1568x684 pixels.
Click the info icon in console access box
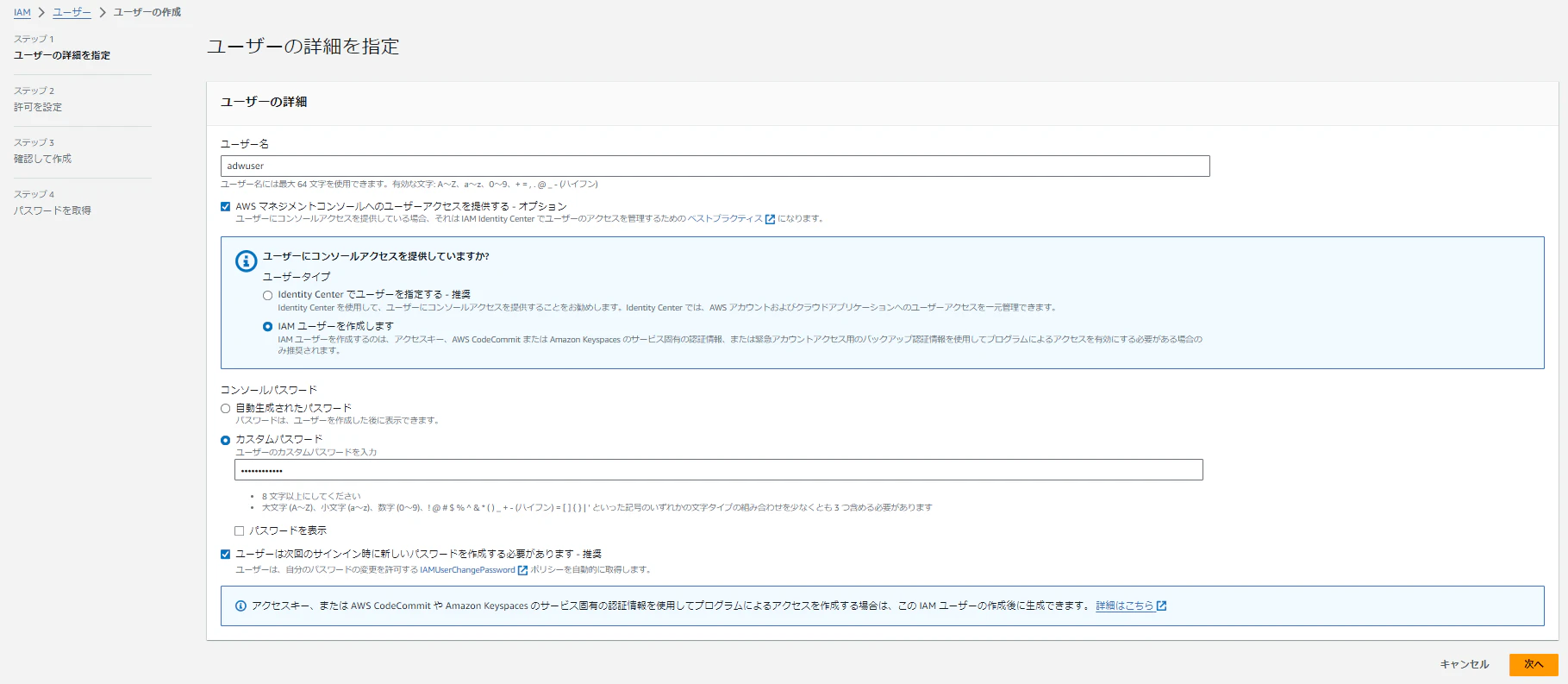(x=247, y=260)
